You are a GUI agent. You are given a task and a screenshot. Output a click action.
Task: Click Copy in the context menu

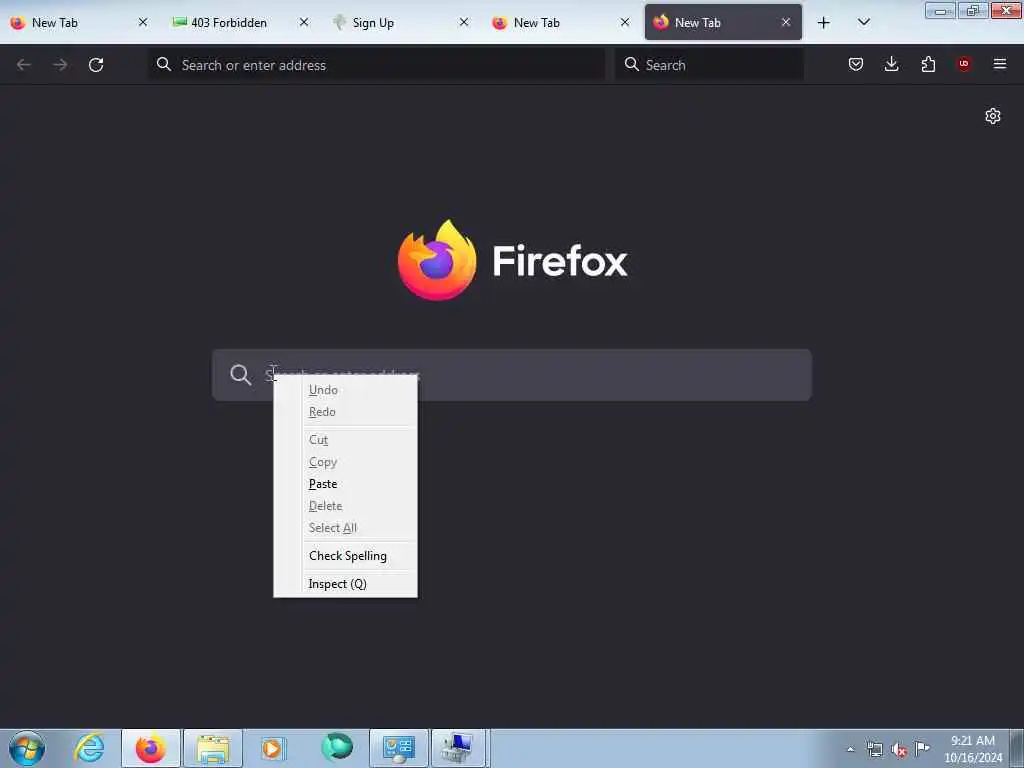tap(345, 462)
